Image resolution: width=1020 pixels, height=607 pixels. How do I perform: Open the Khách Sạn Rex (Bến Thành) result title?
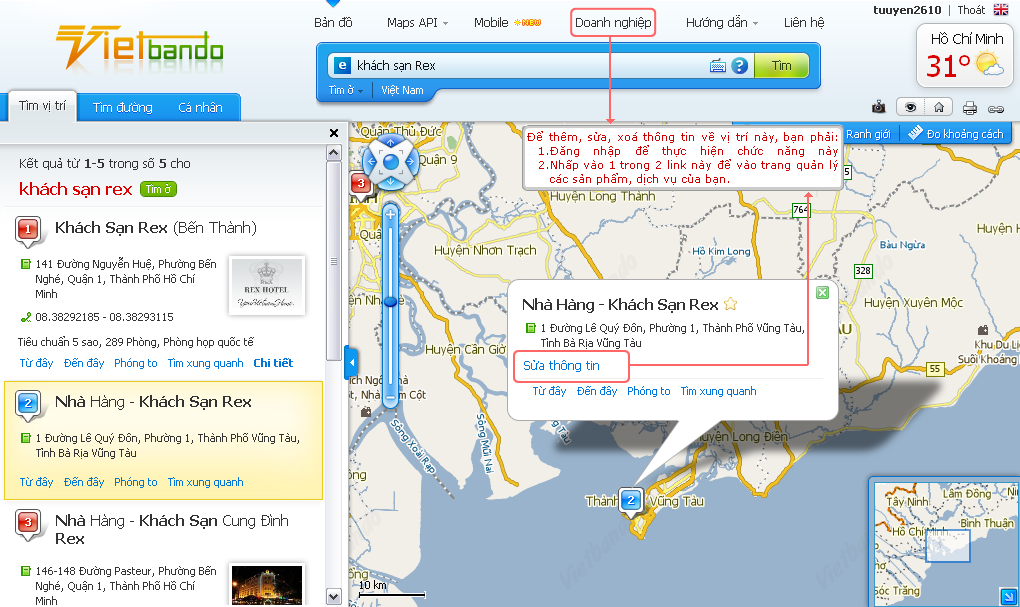coord(155,228)
